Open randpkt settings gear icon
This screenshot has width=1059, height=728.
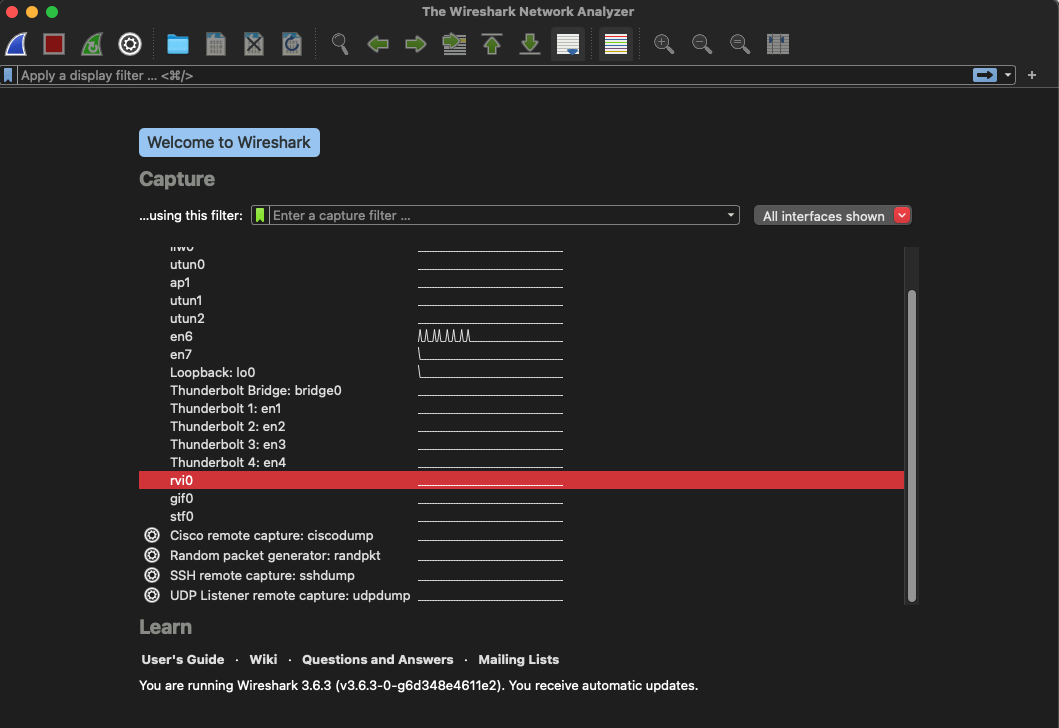click(152, 556)
